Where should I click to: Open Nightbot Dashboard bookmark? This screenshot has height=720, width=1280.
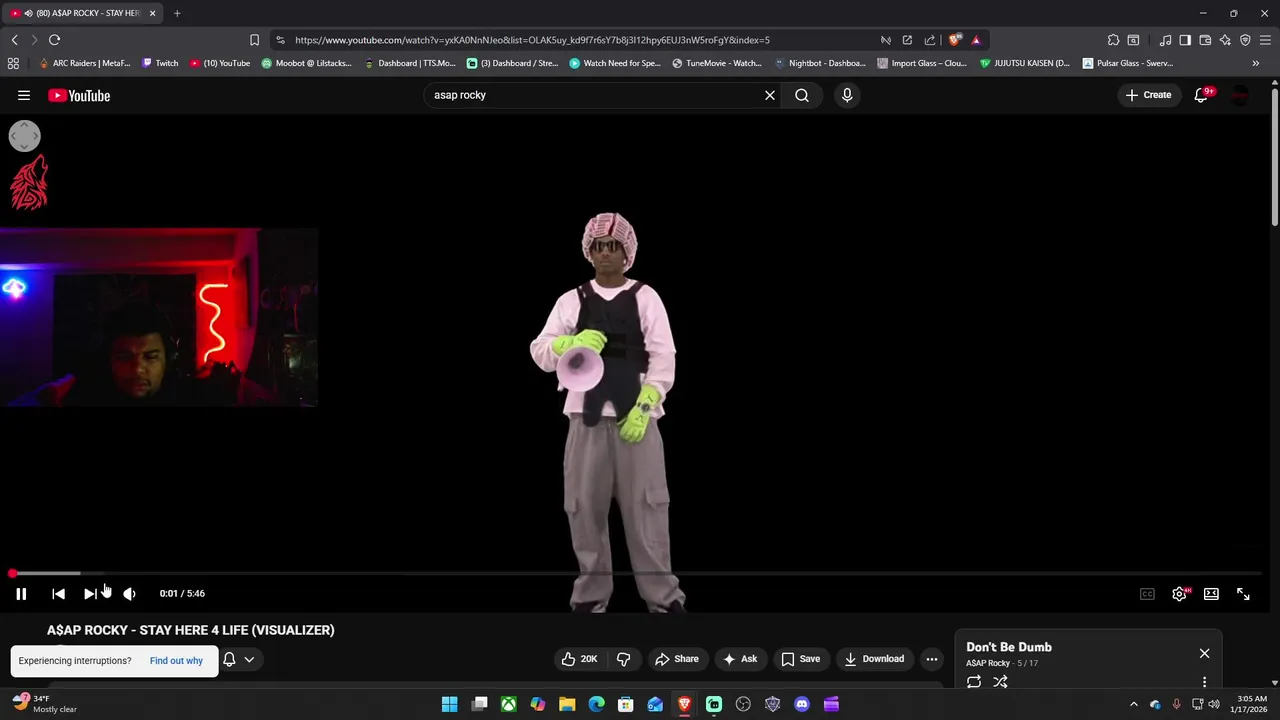point(820,63)
